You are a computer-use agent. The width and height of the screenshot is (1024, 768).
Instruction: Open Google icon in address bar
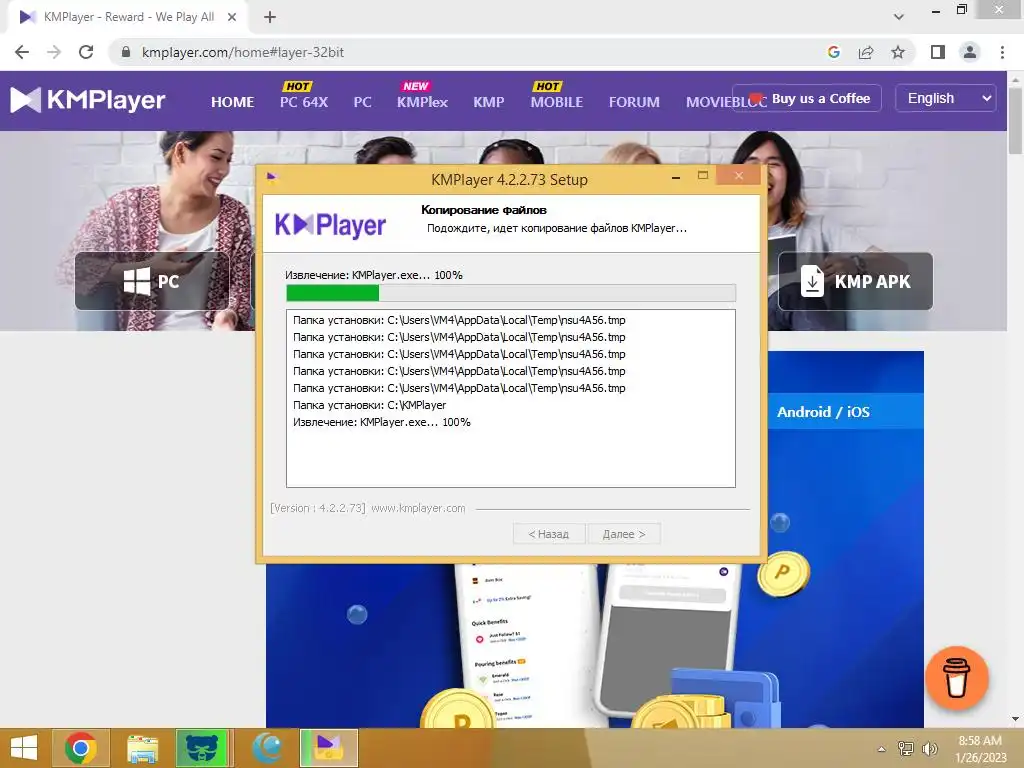click(x=833, y=52)
